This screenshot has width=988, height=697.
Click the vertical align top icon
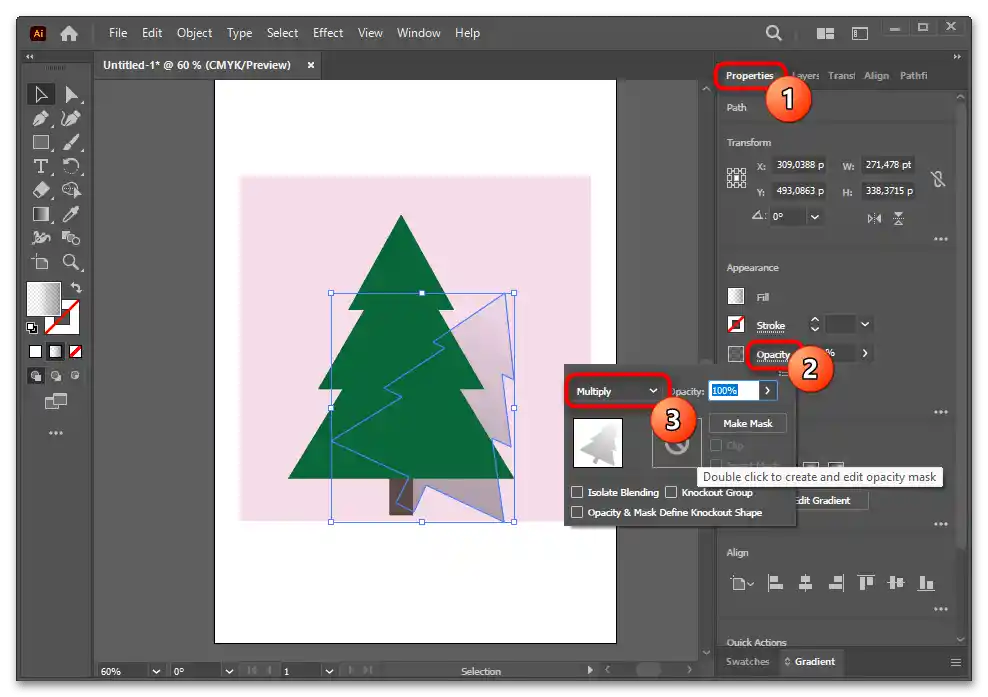tap(866, 584)
